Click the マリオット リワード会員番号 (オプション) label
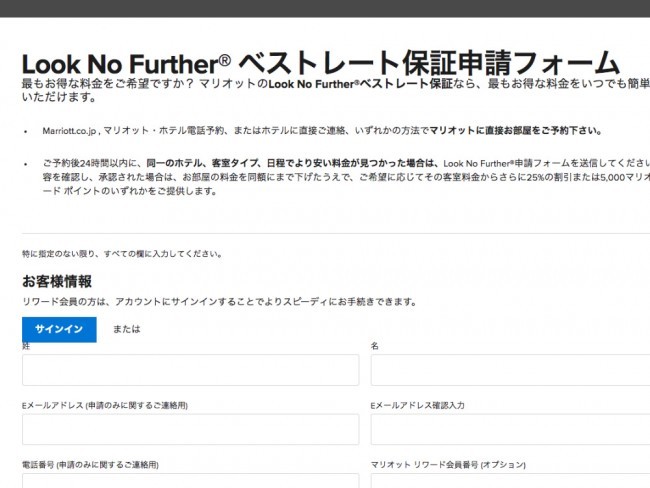 pos(448,464)
